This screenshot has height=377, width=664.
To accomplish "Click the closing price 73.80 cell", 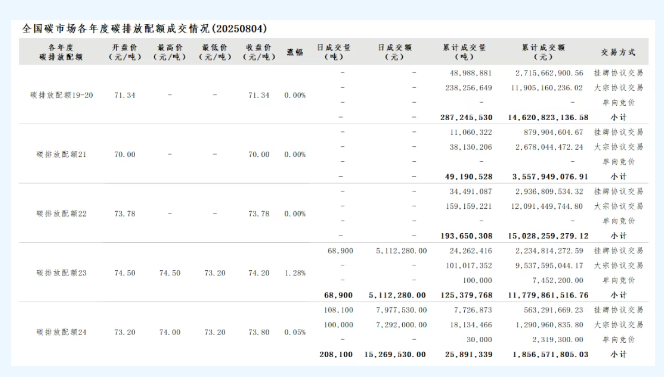I will pos(259,333).
